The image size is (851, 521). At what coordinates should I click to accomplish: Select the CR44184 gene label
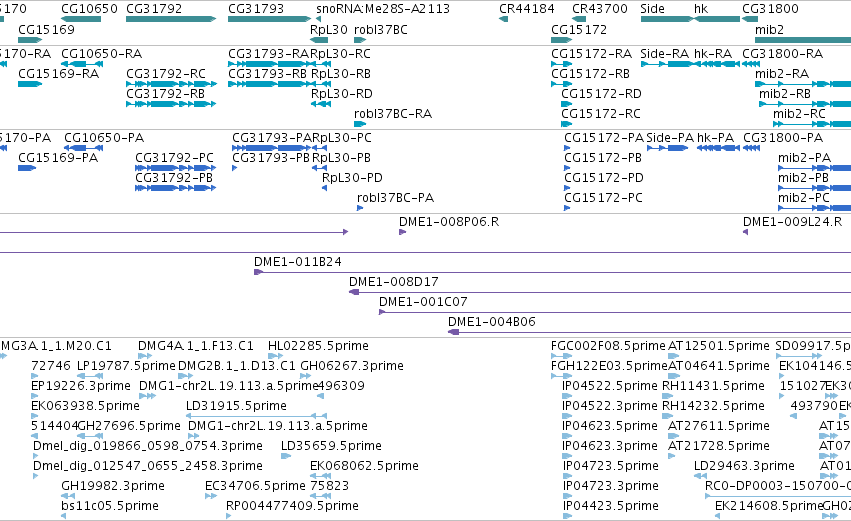pyautogui.click(x=526, y=9)
